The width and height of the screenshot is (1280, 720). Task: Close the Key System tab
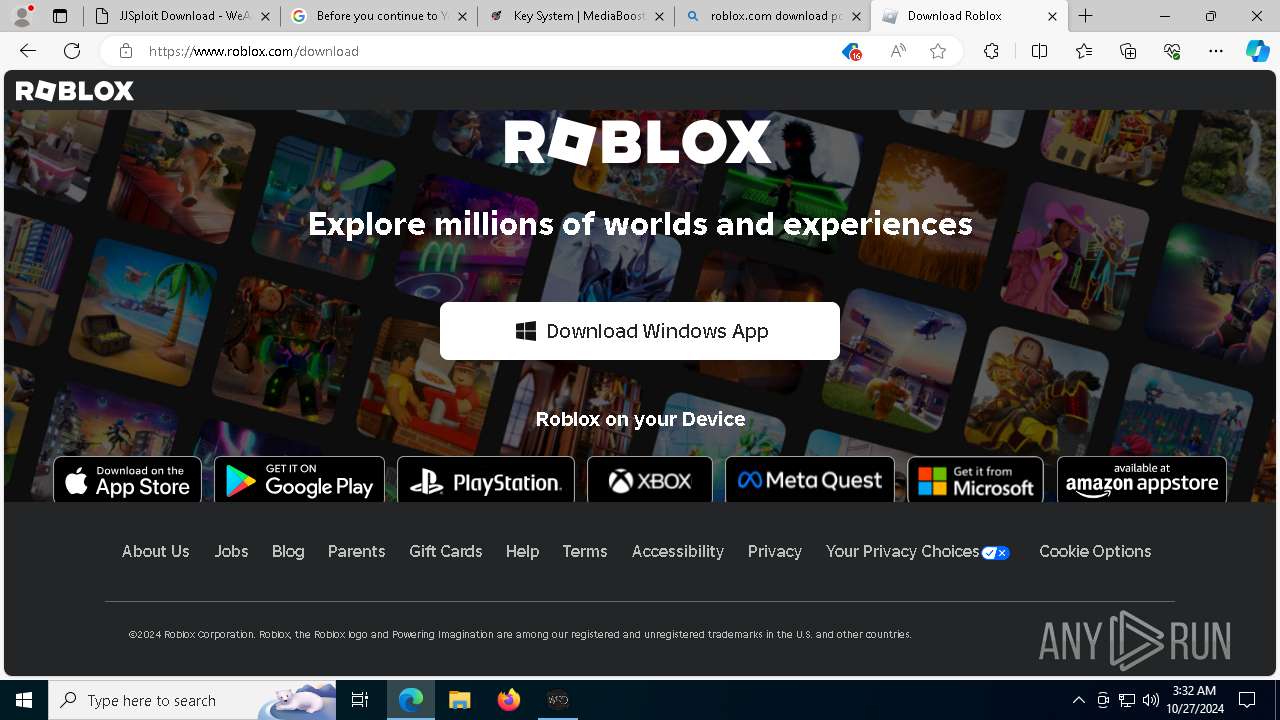[659, 16]
